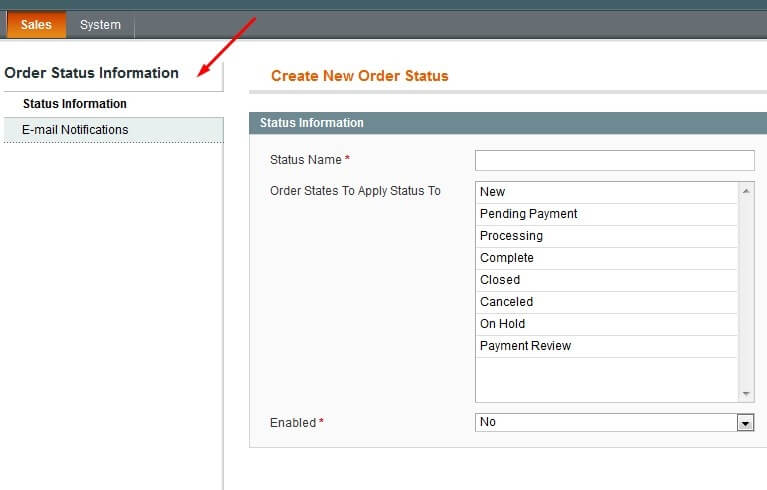This screenshot has height=490, width=767.
Task: Select Pending Payment order state
Action: pyautogui.click(x=606, y=214)
